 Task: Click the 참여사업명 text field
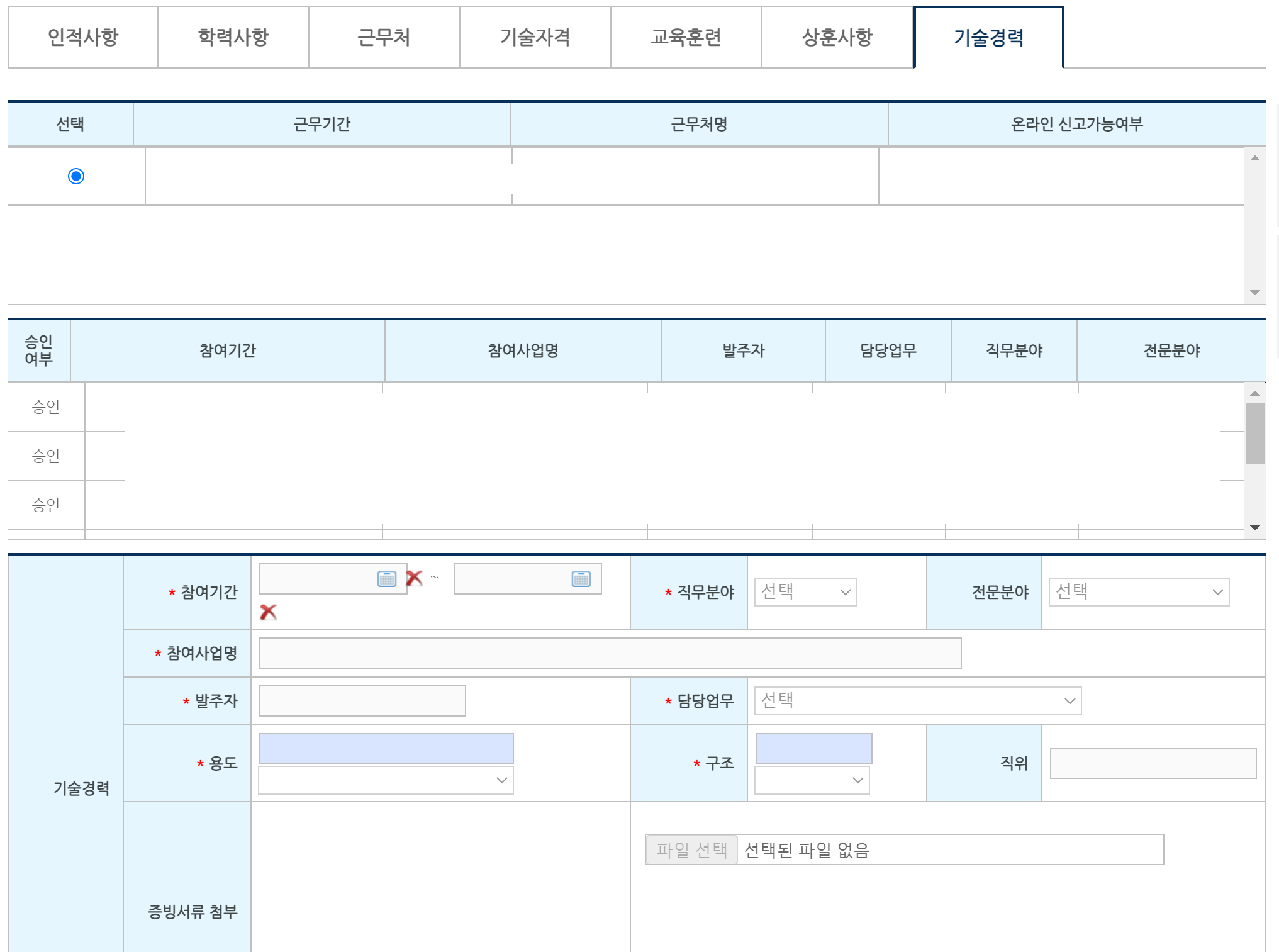tap(610, 653)
